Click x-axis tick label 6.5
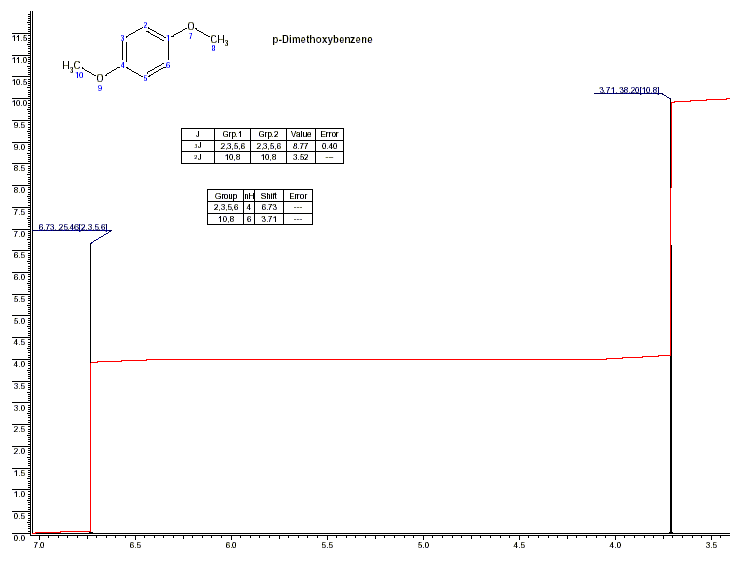 135,545
